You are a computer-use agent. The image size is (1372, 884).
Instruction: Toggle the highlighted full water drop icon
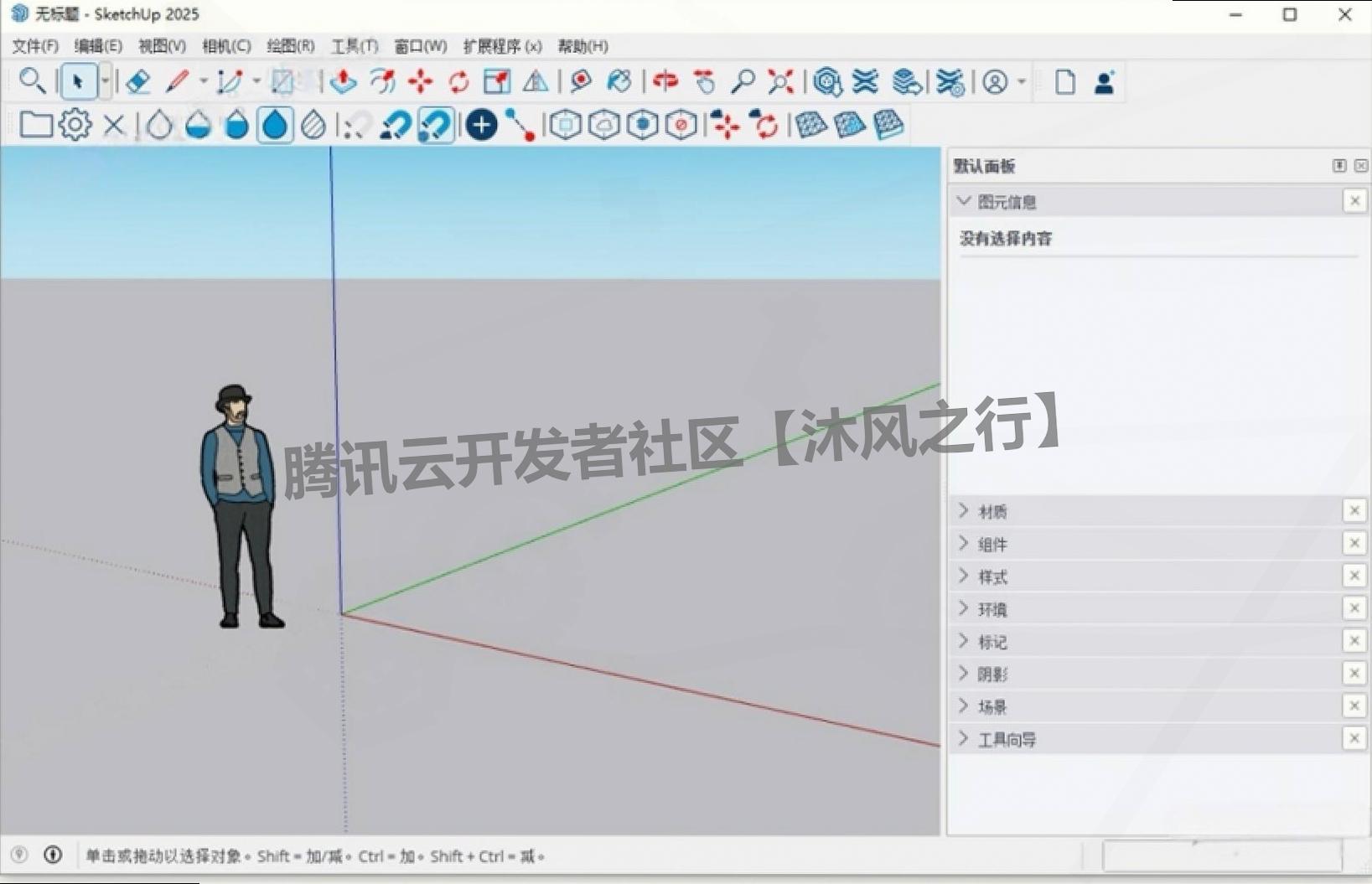coord(275,126)
